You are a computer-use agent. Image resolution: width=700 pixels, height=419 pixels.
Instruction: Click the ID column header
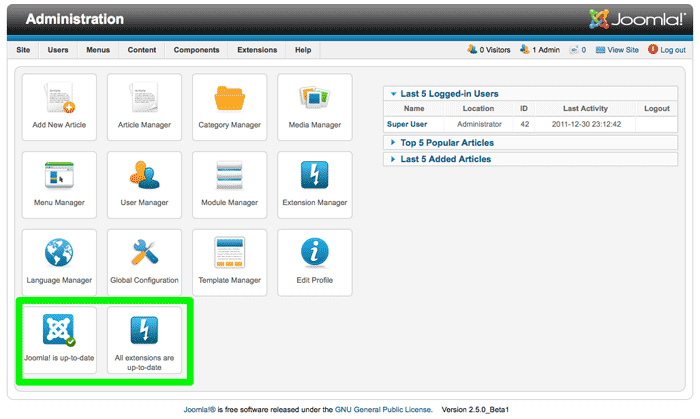[524, 108]
